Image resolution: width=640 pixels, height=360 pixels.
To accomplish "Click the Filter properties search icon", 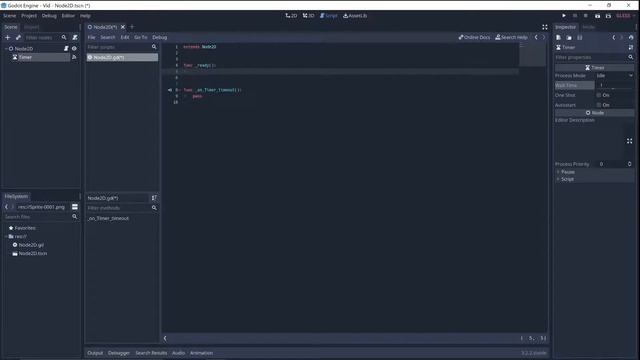I will coord(631,57).
